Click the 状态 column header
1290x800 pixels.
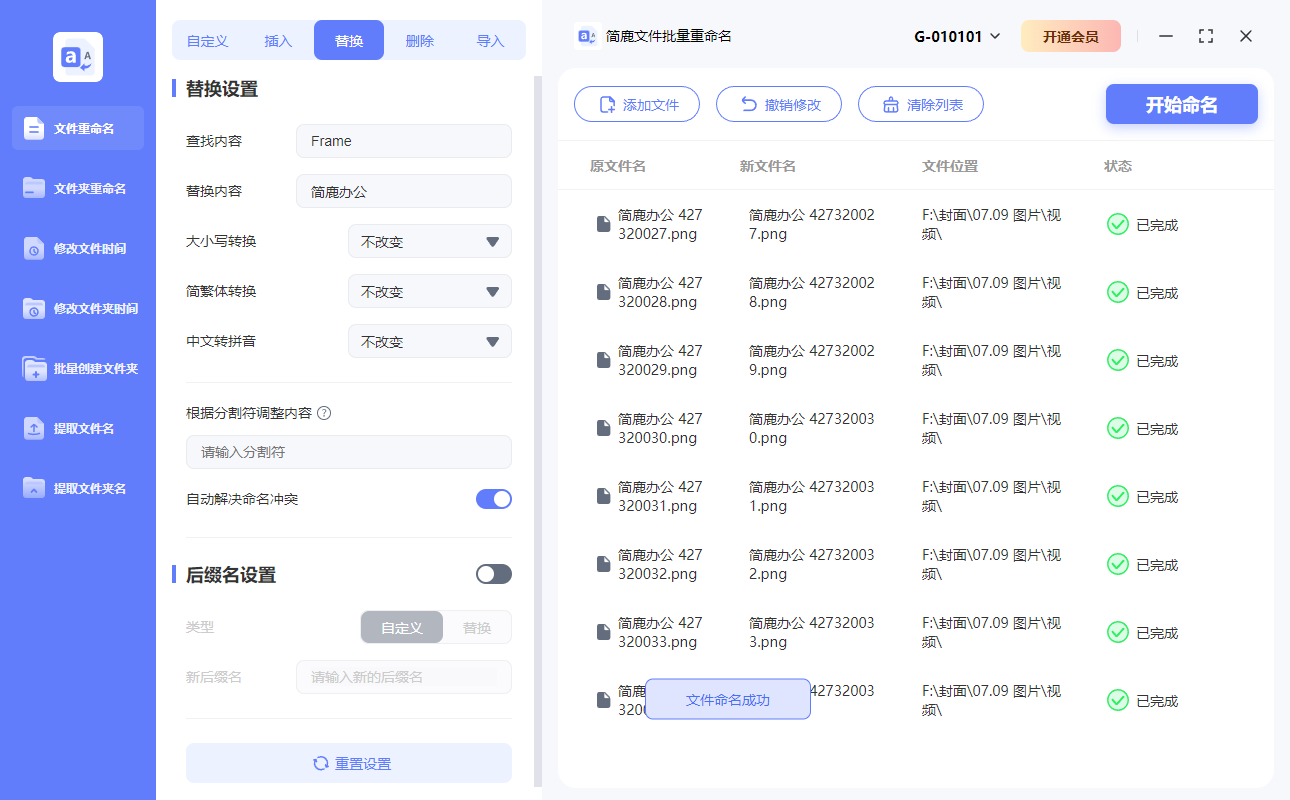coord(1118,166)
